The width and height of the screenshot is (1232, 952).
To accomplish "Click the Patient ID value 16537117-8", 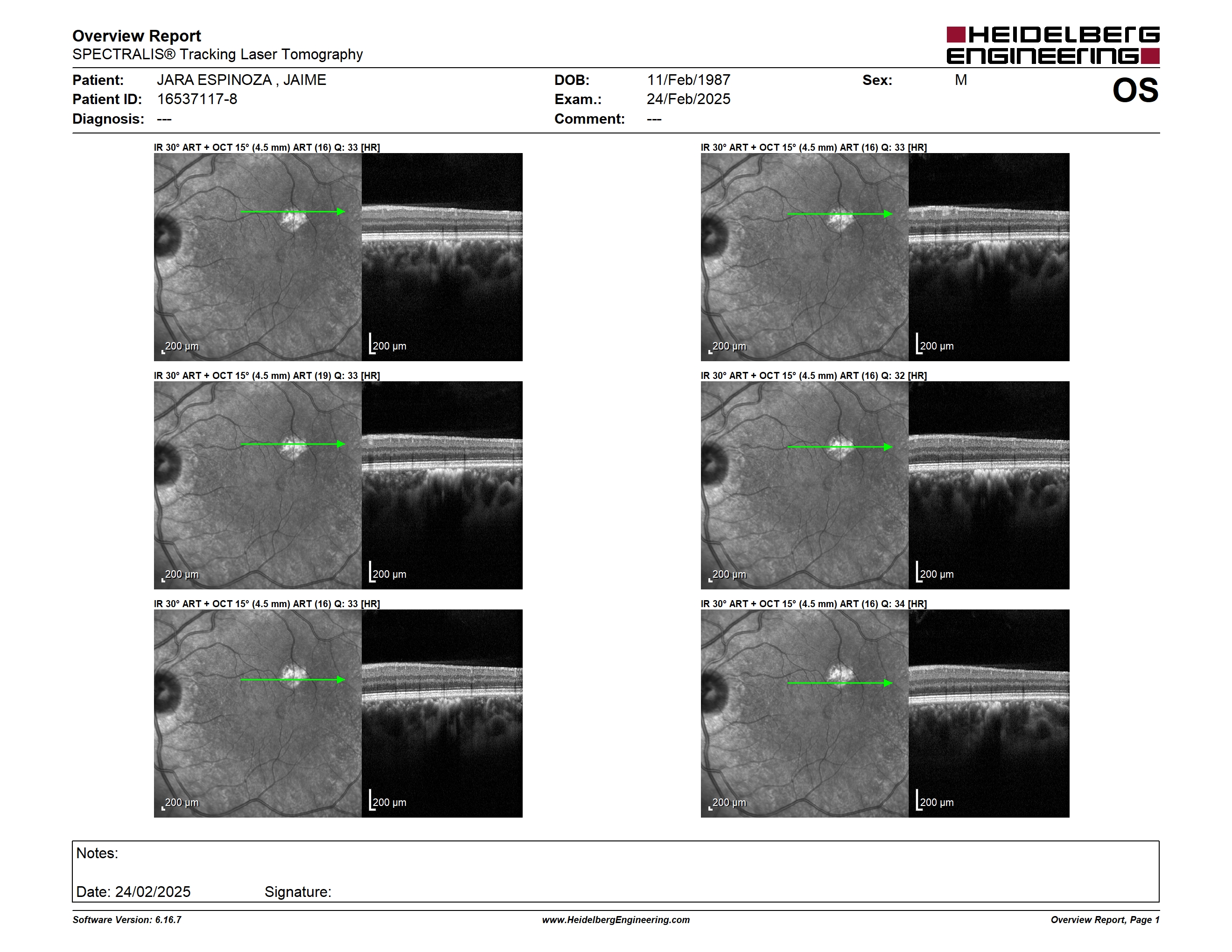I will point(197,99).
